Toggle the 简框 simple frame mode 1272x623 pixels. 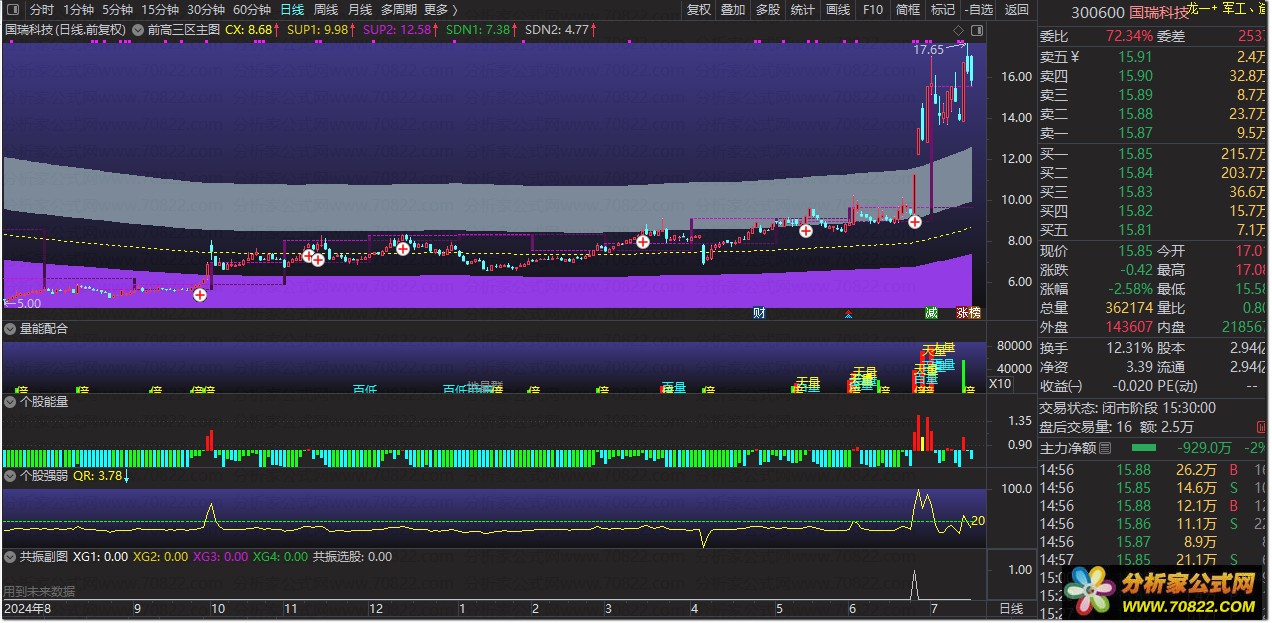908,9
